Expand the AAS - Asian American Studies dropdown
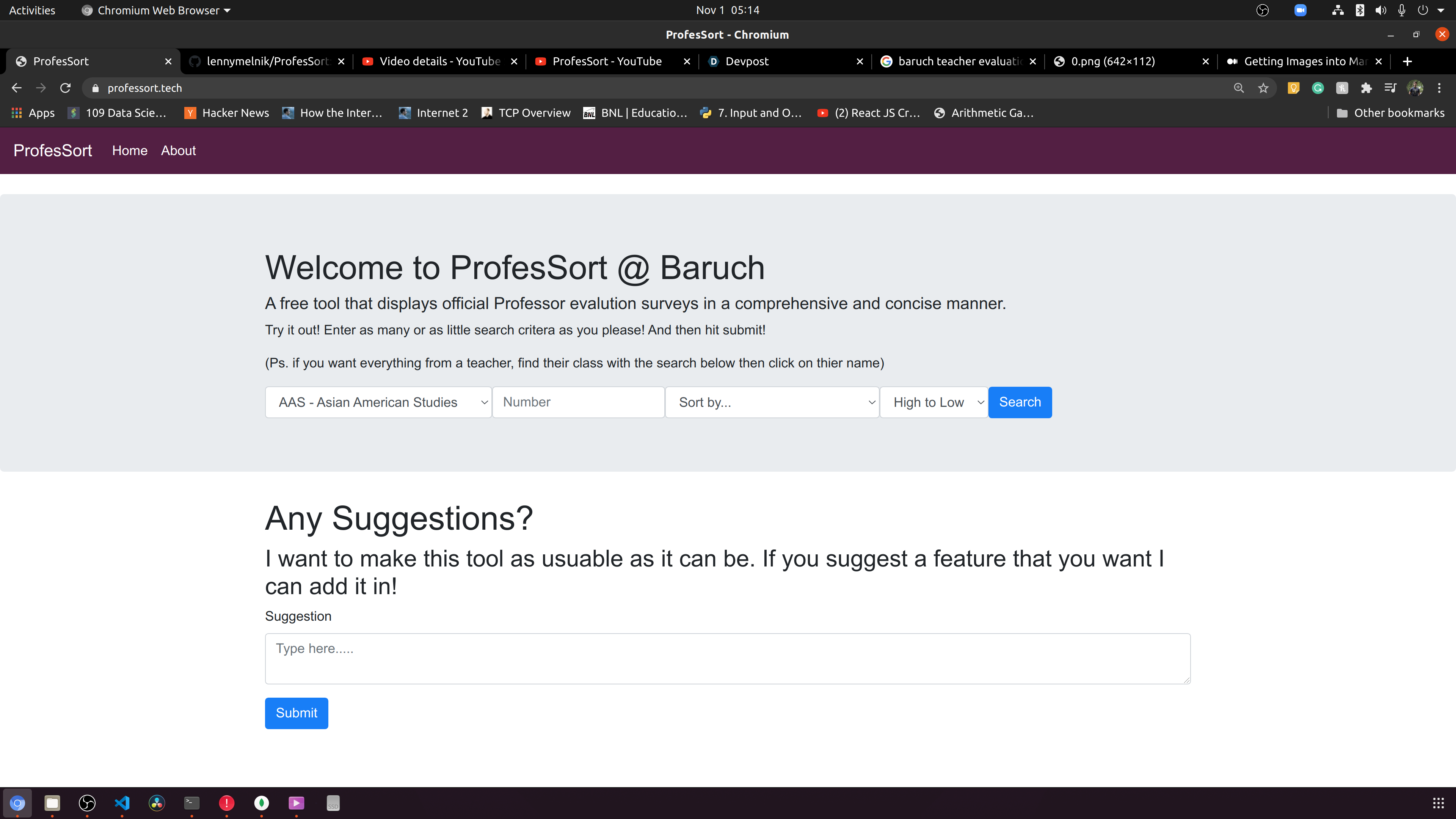1456x819 pixels. pyautogui.click(x=378, y=402)
